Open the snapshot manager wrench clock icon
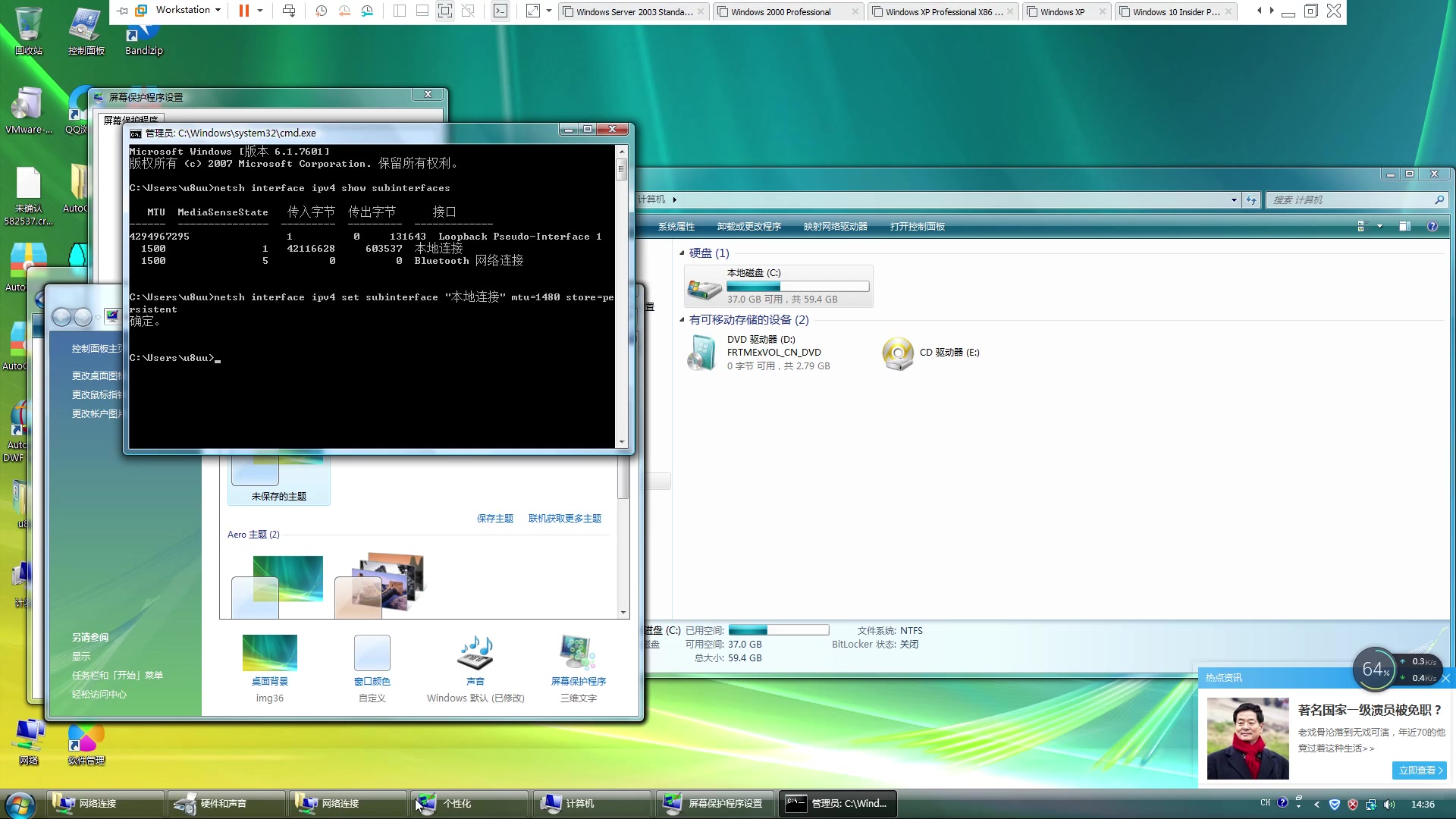The width and height of the screenshot is (1456, 819). click(367, 11)
